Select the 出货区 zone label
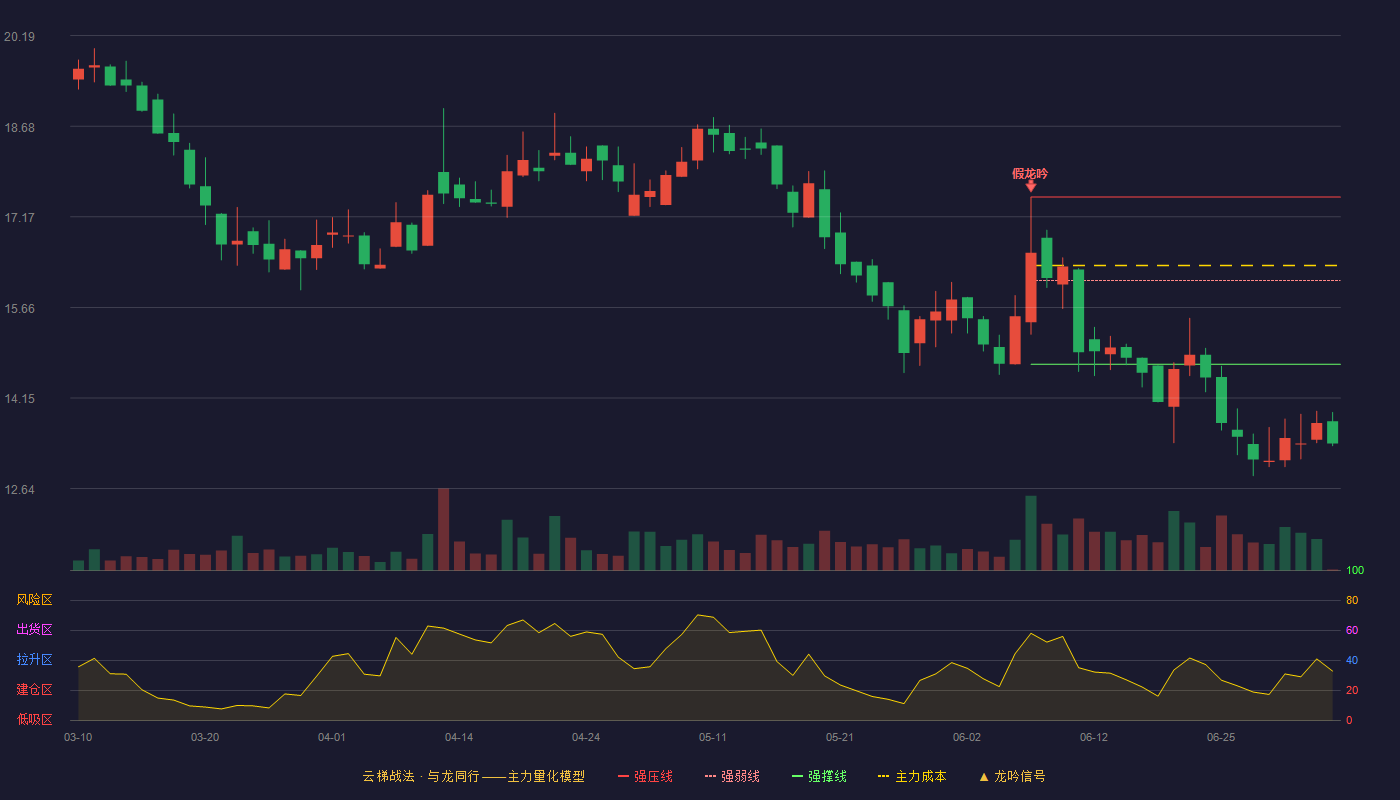Image resolution: width=1400 pixels, height=800 pixels. 34,630
